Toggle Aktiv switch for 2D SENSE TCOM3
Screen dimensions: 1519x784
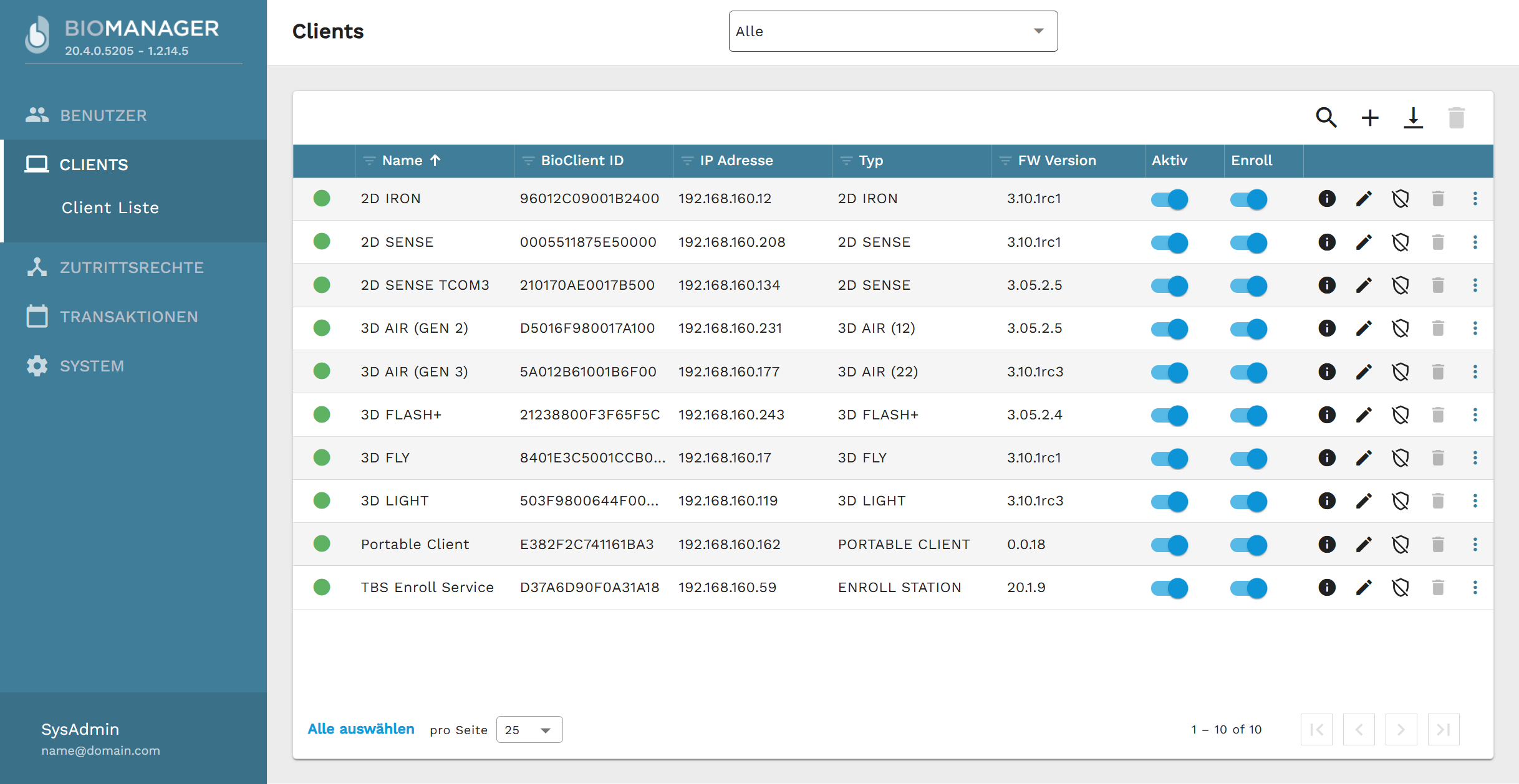1169,285
